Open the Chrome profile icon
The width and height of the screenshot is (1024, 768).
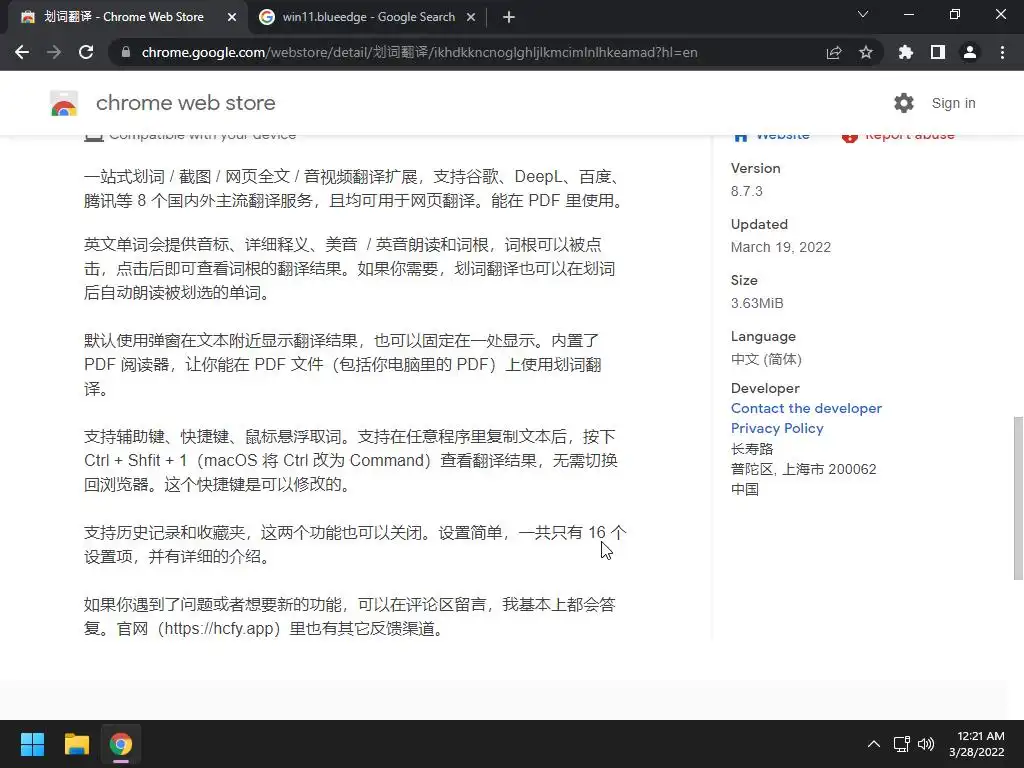(x=970, y=52)
